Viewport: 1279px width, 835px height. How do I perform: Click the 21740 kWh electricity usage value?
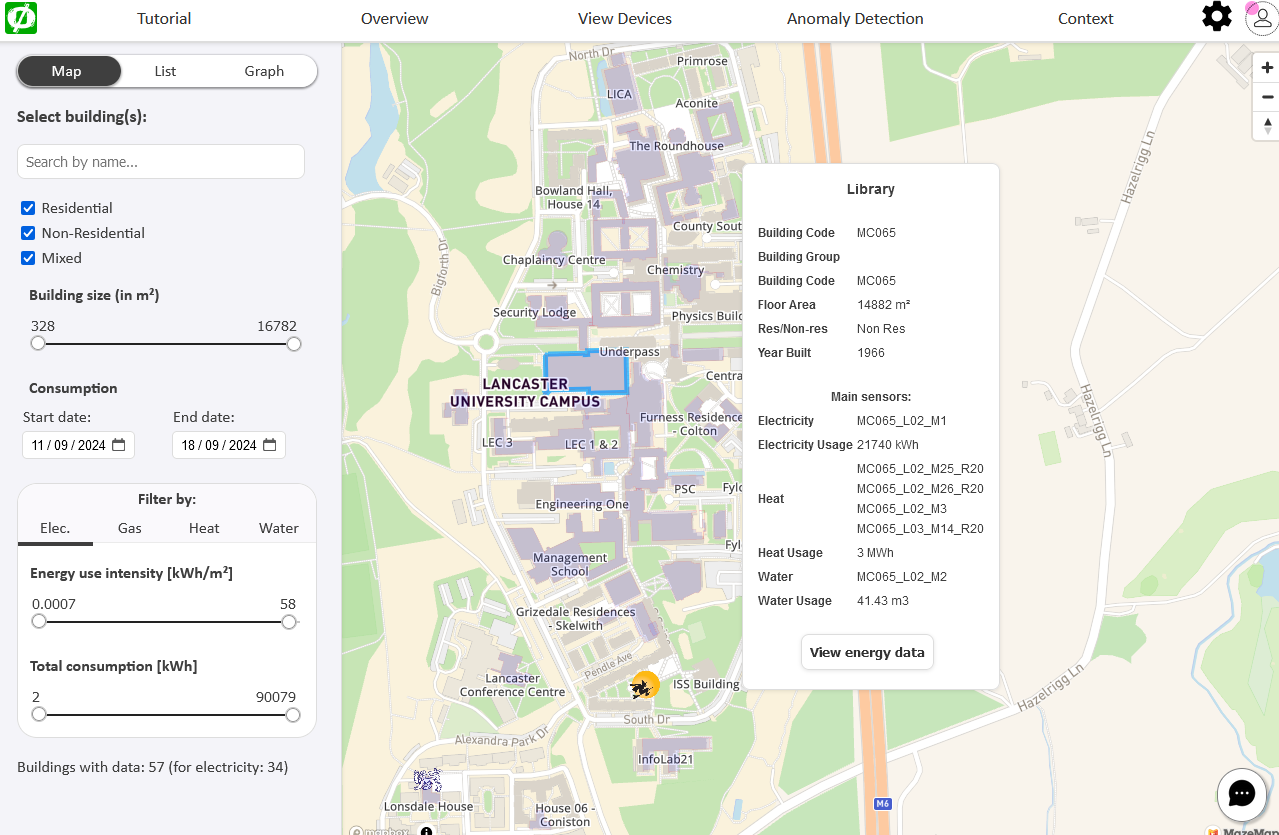tap(888, 445)
